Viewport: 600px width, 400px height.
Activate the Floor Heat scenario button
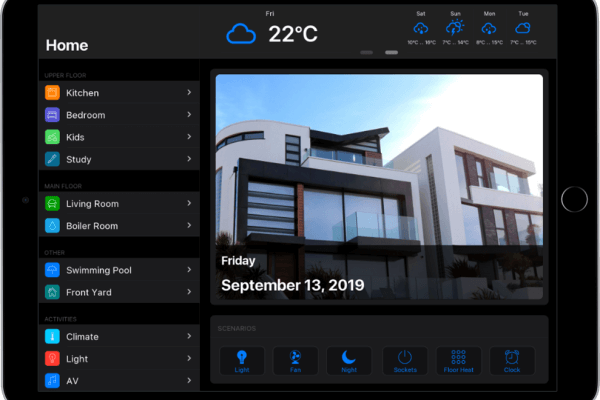click(x=458, y=360)
